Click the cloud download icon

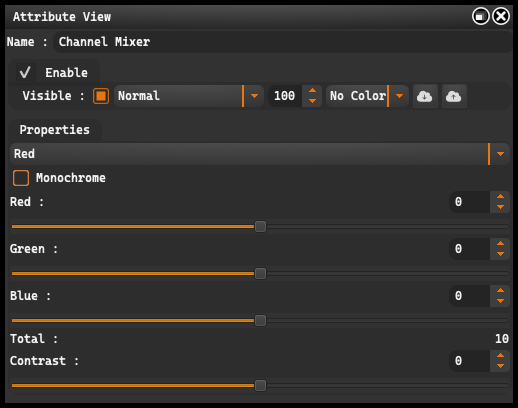(x=425, y=96)
